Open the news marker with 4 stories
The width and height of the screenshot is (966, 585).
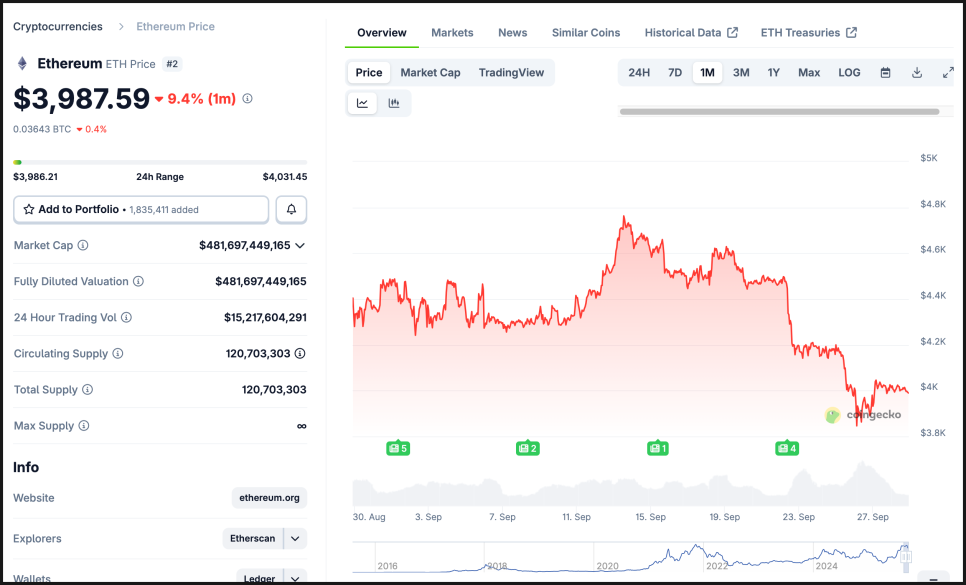tap(787, 448)
